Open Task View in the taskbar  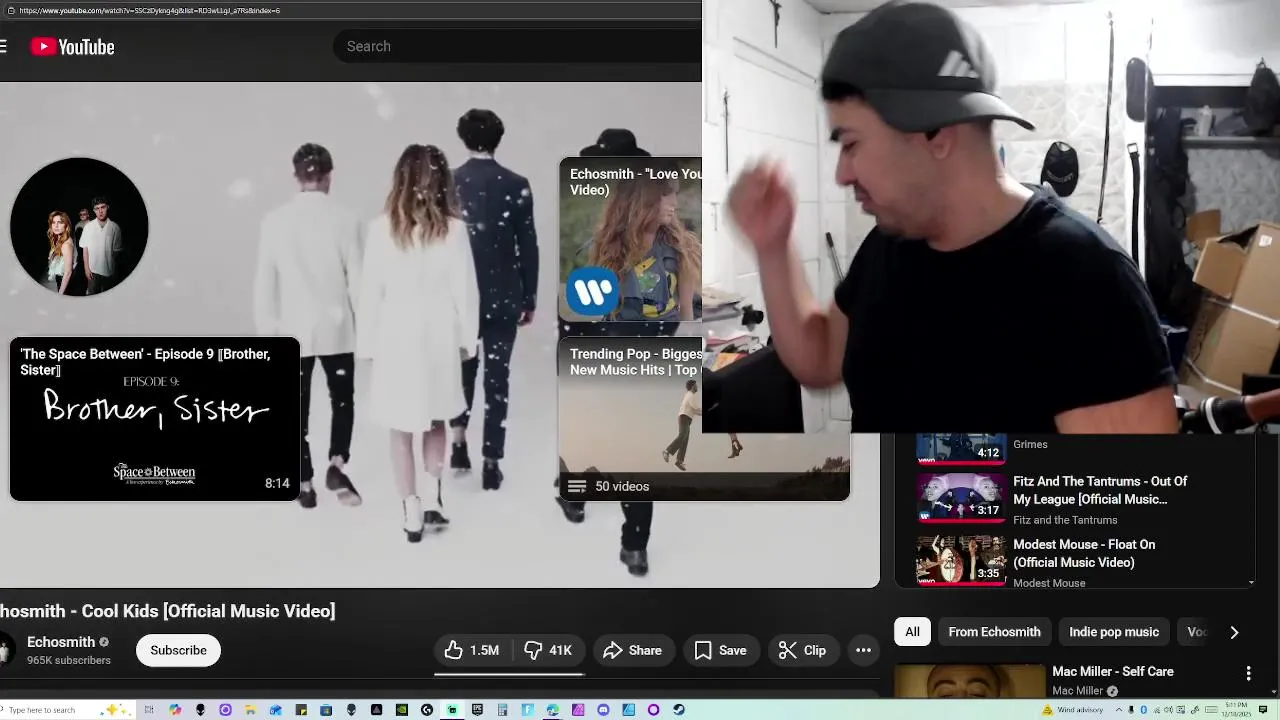pyautogui.click(x=149, y=710)
